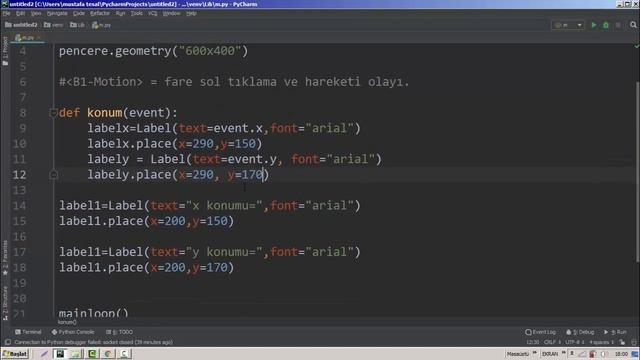Open white C application taskbar icon
640x360 pixels.
[124, 353]
